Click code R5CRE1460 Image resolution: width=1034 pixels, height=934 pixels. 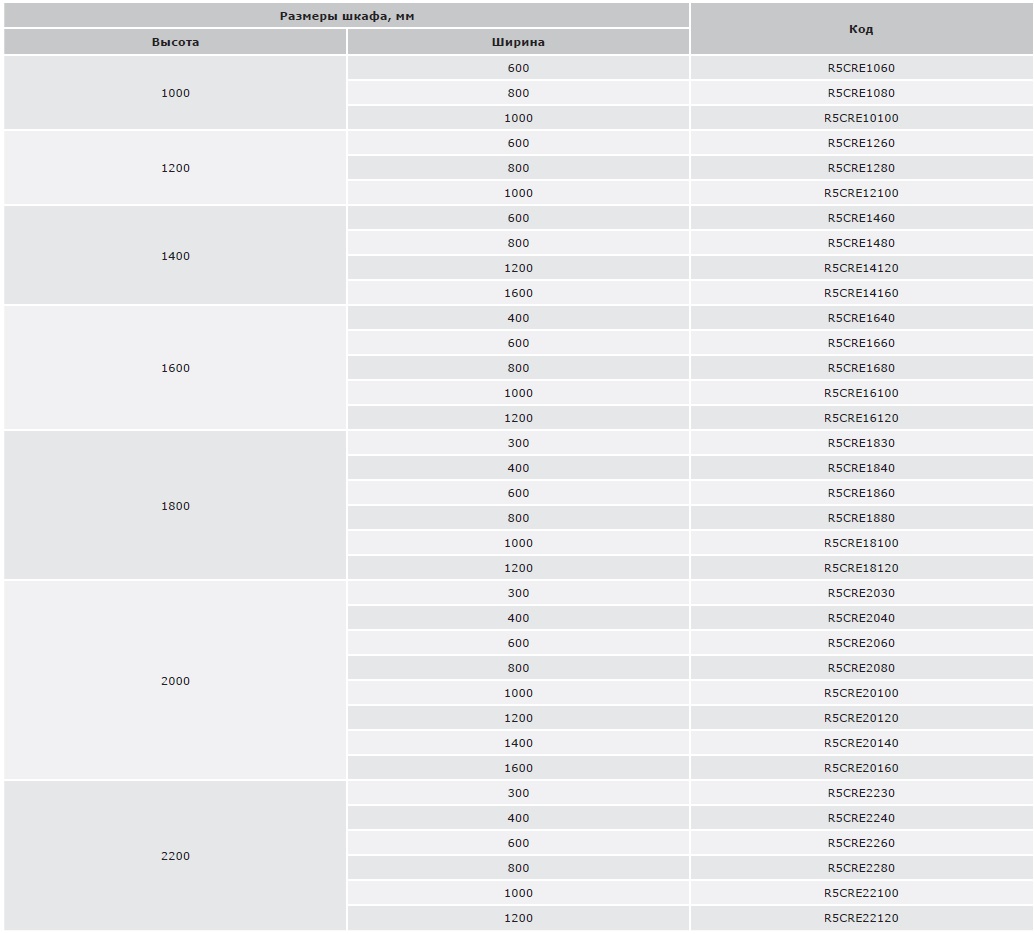point(861,218)
